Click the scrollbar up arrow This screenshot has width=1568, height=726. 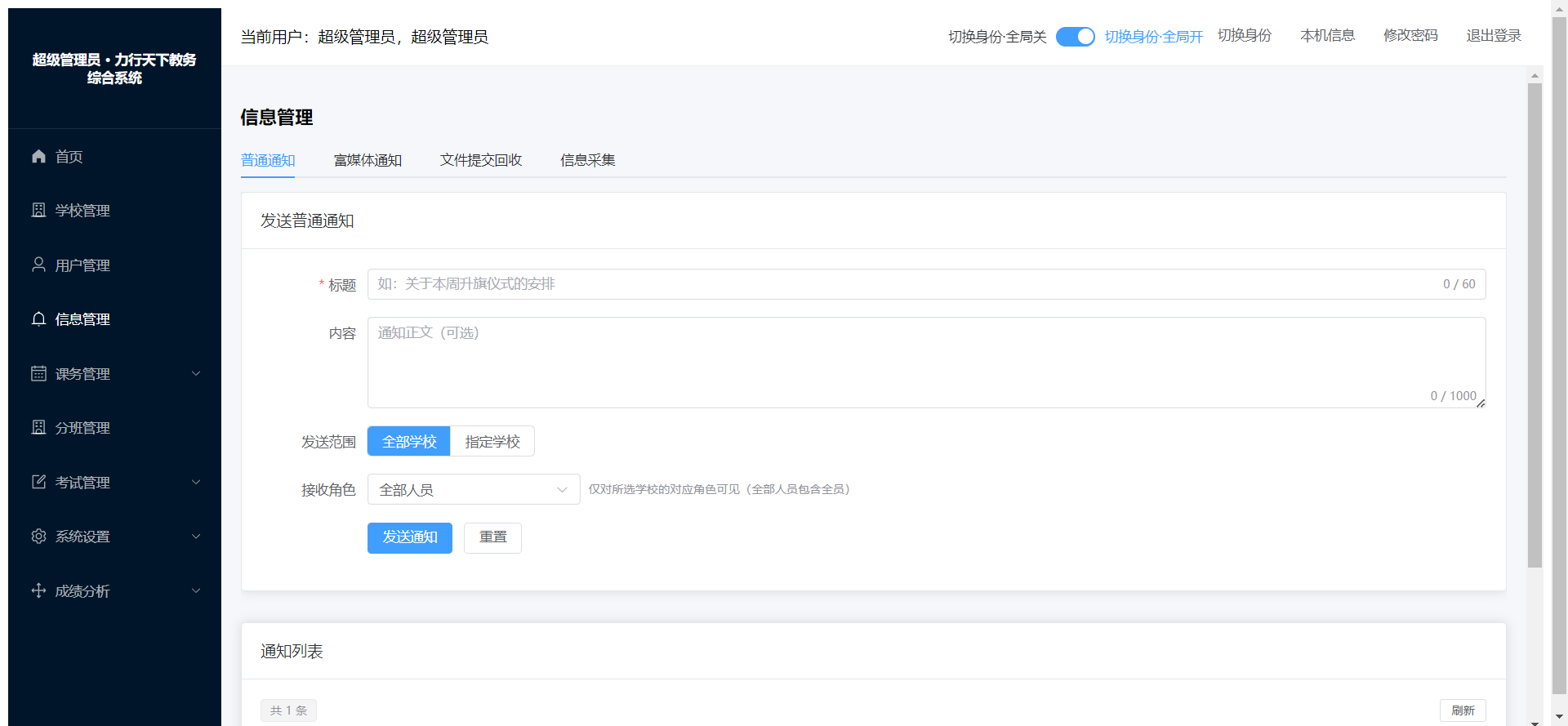tap(1535, 75)
